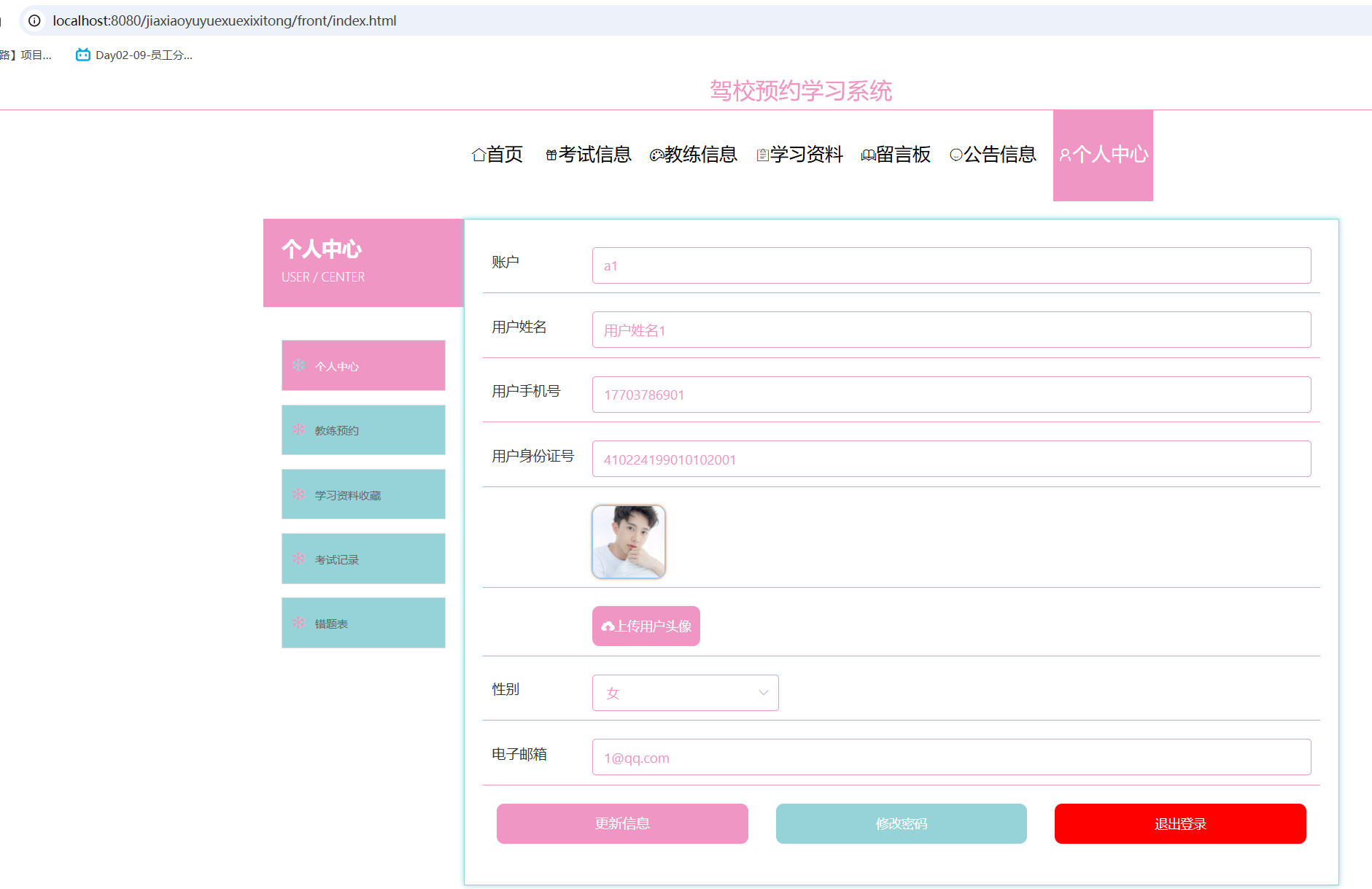
Task: Select the highlighted 个人中心 top tab
Action: [1103, 155]
